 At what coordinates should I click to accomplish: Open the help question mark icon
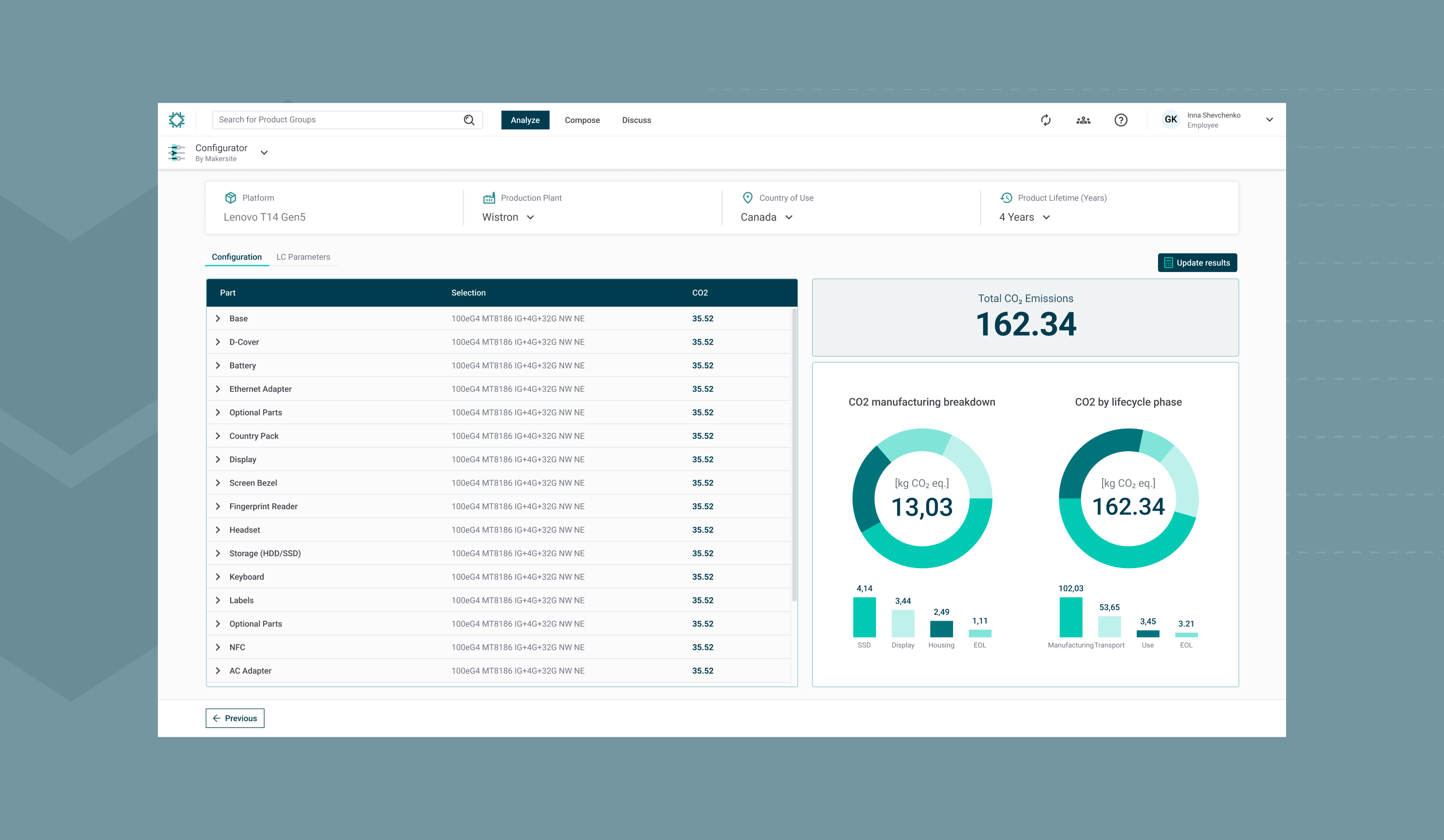point(1121,120)
